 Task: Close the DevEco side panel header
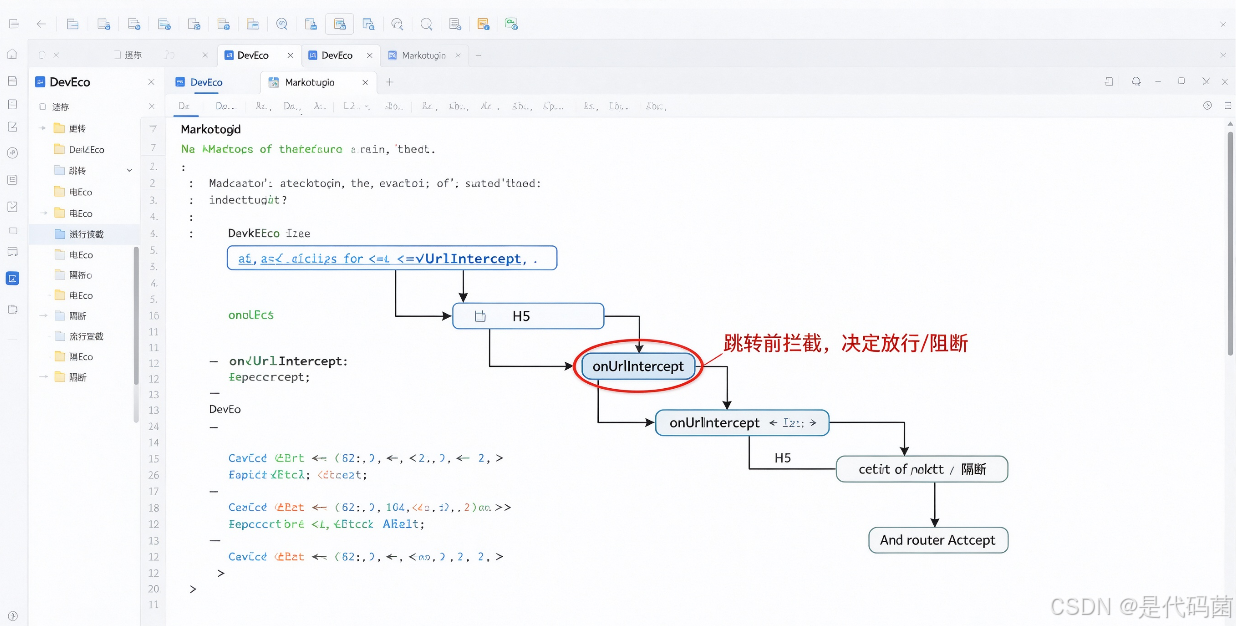pos(151,82)
